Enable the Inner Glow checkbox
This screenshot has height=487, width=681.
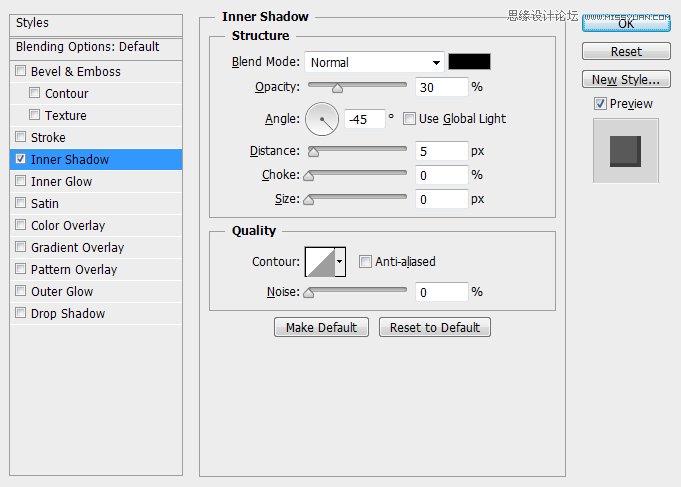click(x=20, y=181)
